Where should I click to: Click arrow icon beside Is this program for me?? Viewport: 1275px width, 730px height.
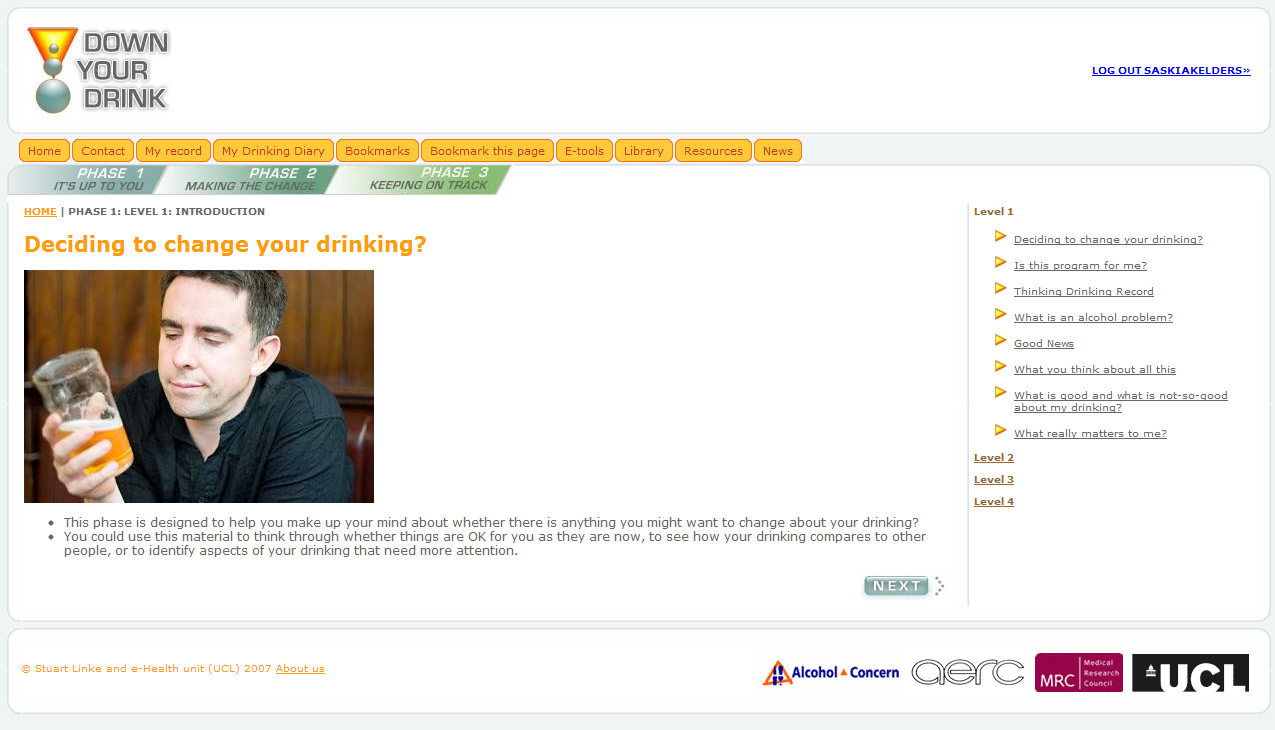click(1000, 263)
